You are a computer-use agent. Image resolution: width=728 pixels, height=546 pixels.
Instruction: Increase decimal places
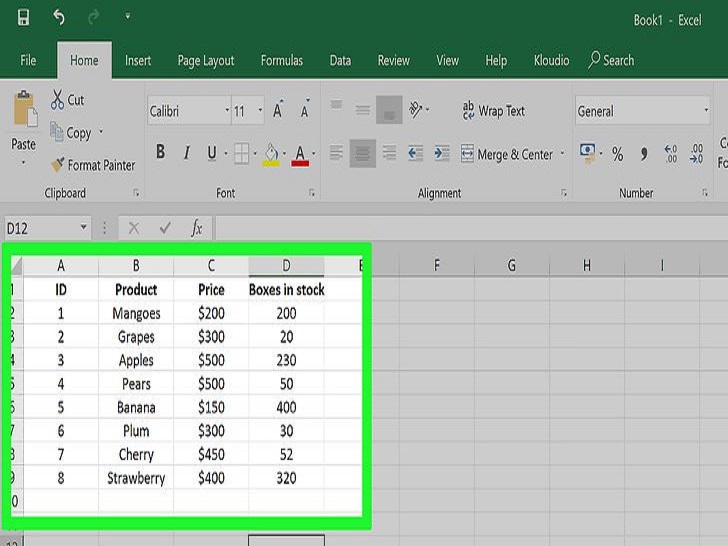(671, 153)
